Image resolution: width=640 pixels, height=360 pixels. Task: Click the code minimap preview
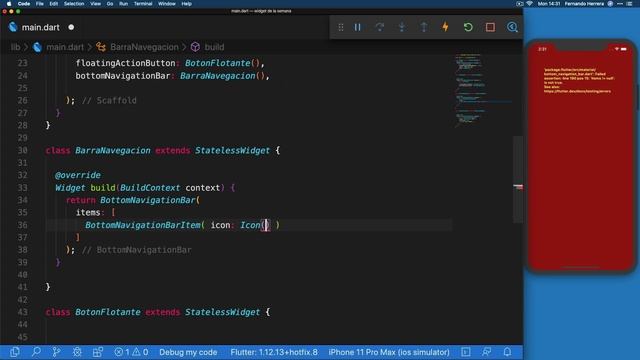tap(482, 90)
